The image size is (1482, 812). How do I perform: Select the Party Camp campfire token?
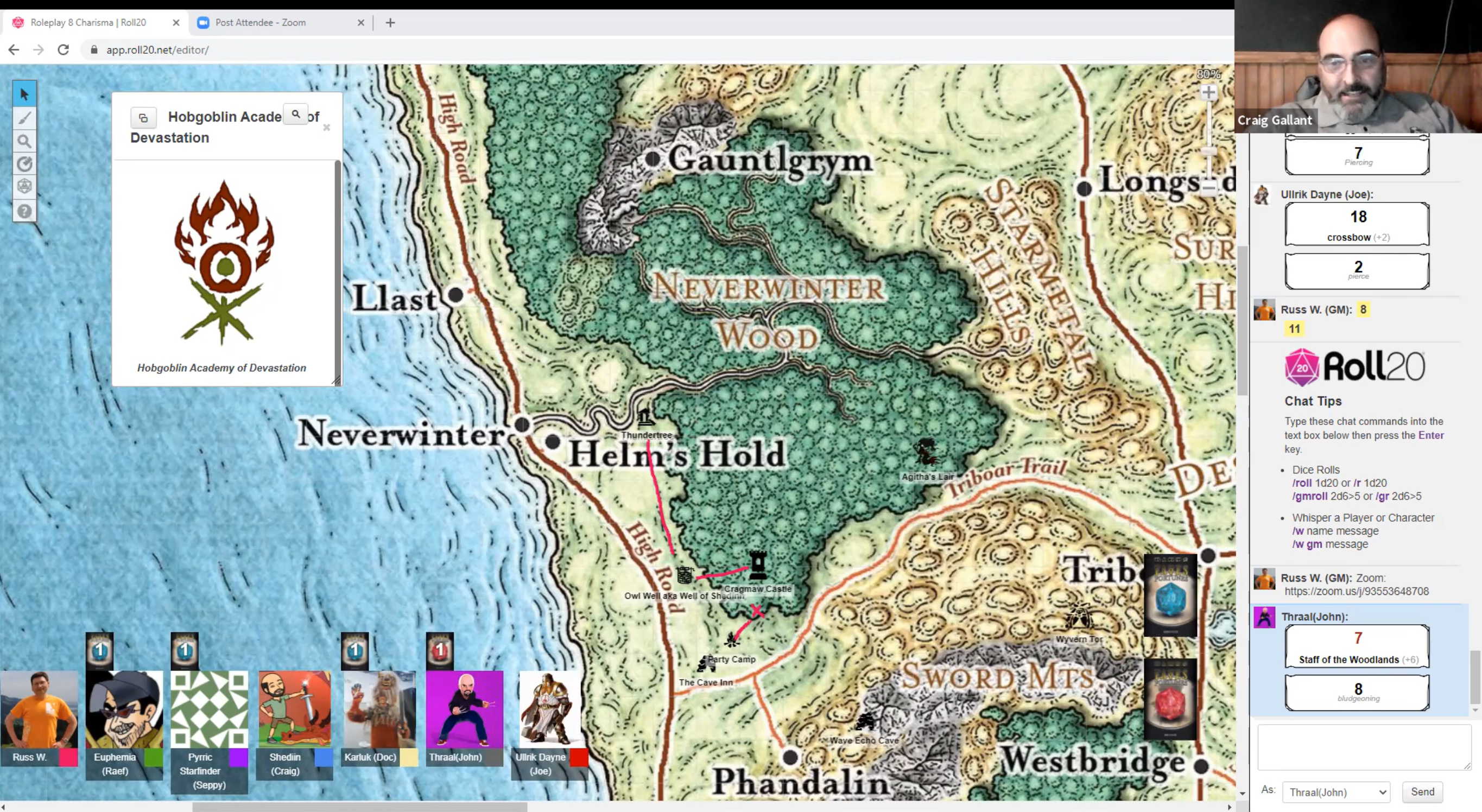point(732,639)
